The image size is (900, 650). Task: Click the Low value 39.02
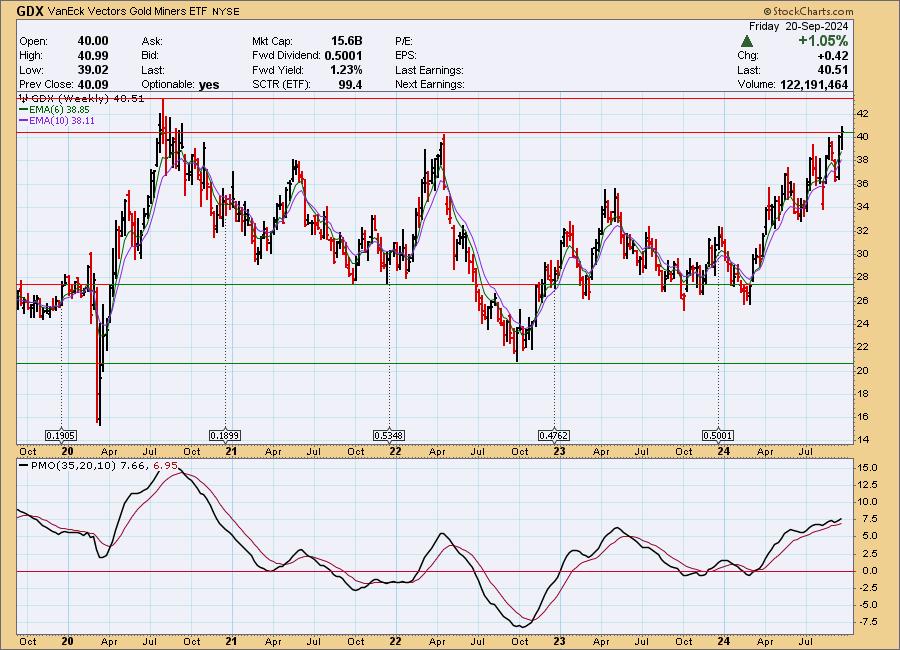tap(93, 70)
